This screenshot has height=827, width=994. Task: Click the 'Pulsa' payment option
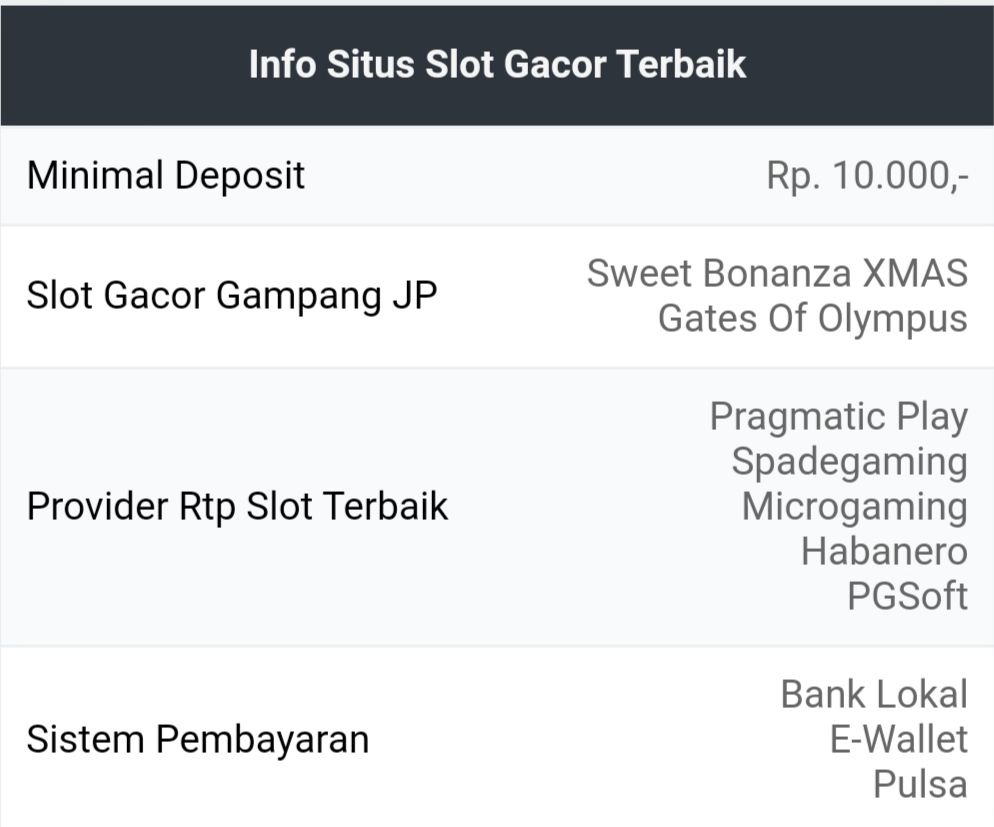920,784
